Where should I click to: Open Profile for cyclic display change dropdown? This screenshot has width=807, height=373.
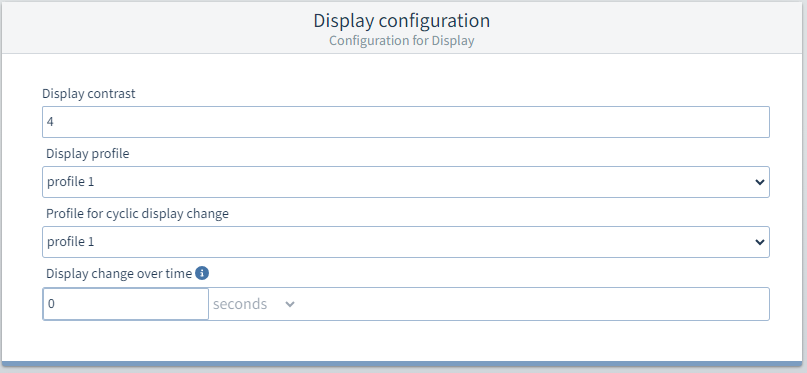point(406,242)
